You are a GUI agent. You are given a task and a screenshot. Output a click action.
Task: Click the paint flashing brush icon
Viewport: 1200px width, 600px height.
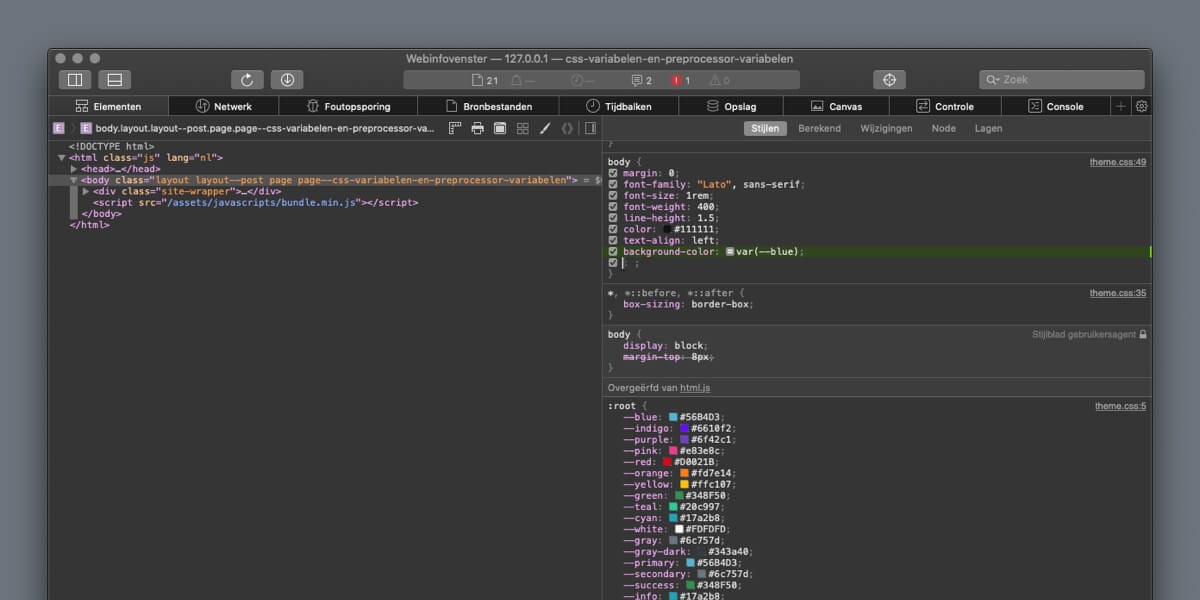pyautogui.click(x=545, y=128)
